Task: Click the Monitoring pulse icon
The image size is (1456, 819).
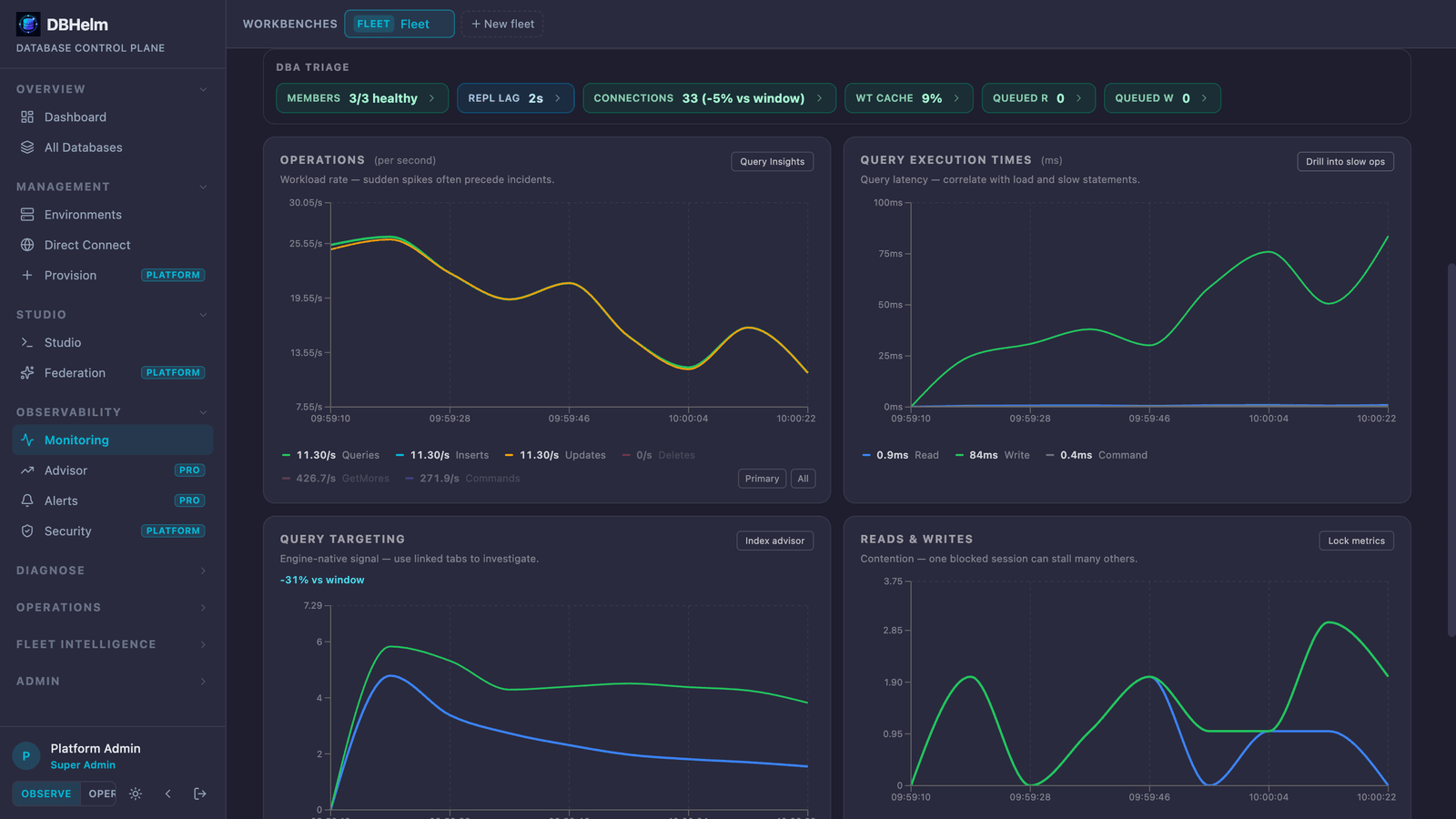Action: pyautogui.click(x=27, y=440)
